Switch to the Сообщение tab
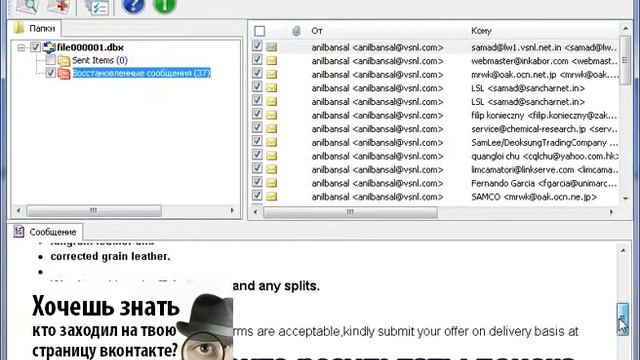Screen dimensions: 640x360 point(45,232)
